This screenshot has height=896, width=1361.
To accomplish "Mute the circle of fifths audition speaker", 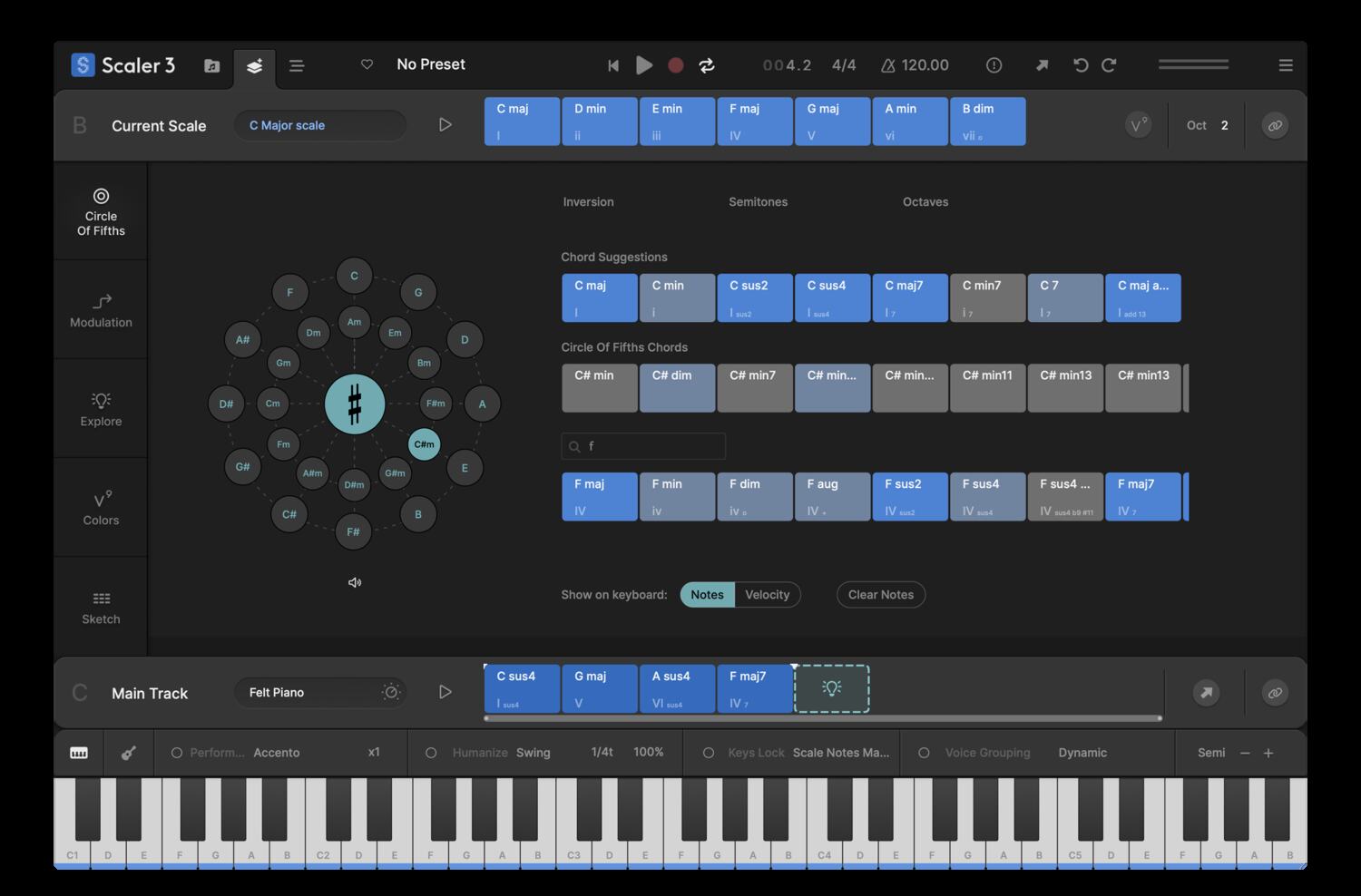I will 354,582.
